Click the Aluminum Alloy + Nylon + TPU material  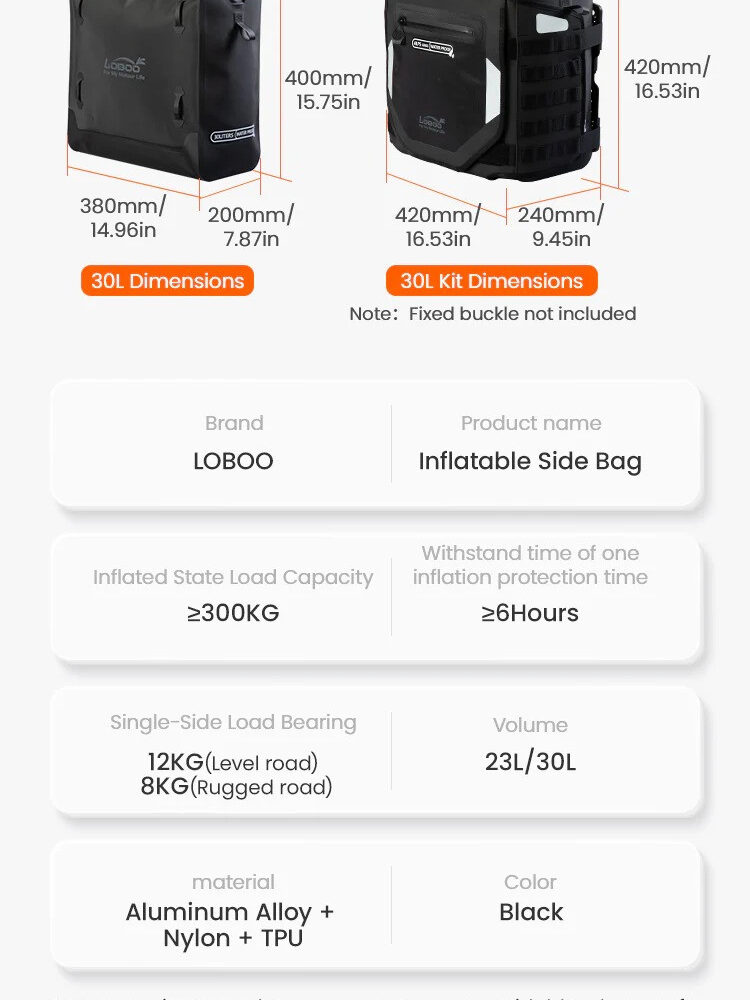coord(230,925)
